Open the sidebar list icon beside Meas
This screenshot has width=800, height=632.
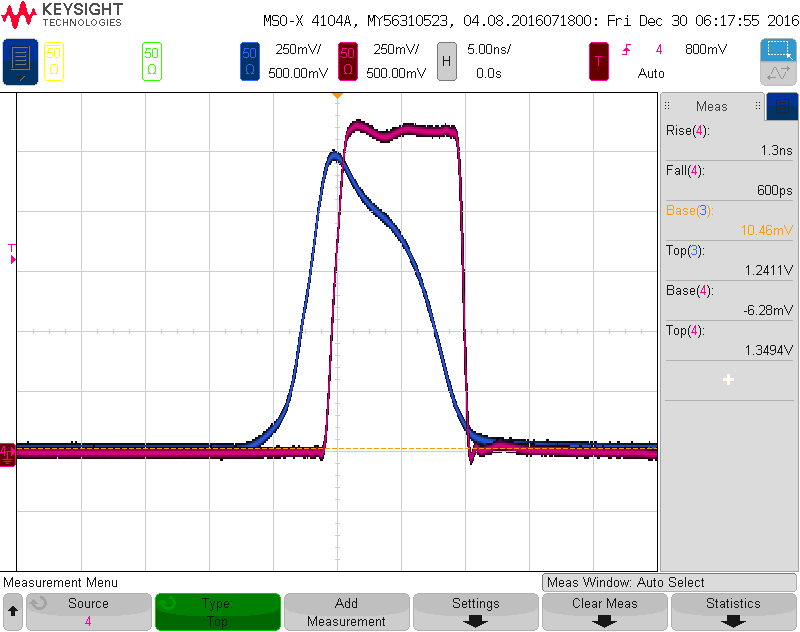click(782, 106)
